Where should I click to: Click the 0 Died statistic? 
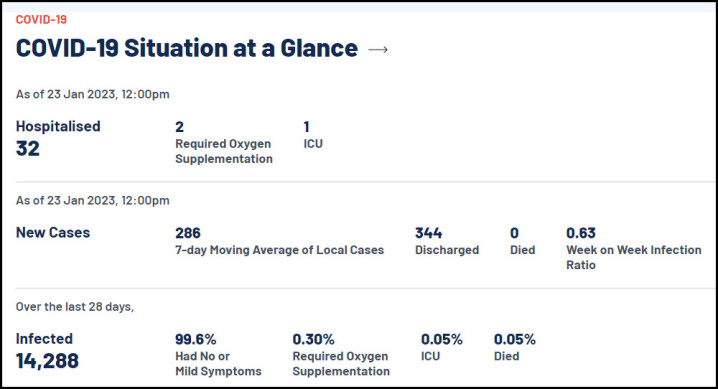pyautogui.click(x=515, y=233)
